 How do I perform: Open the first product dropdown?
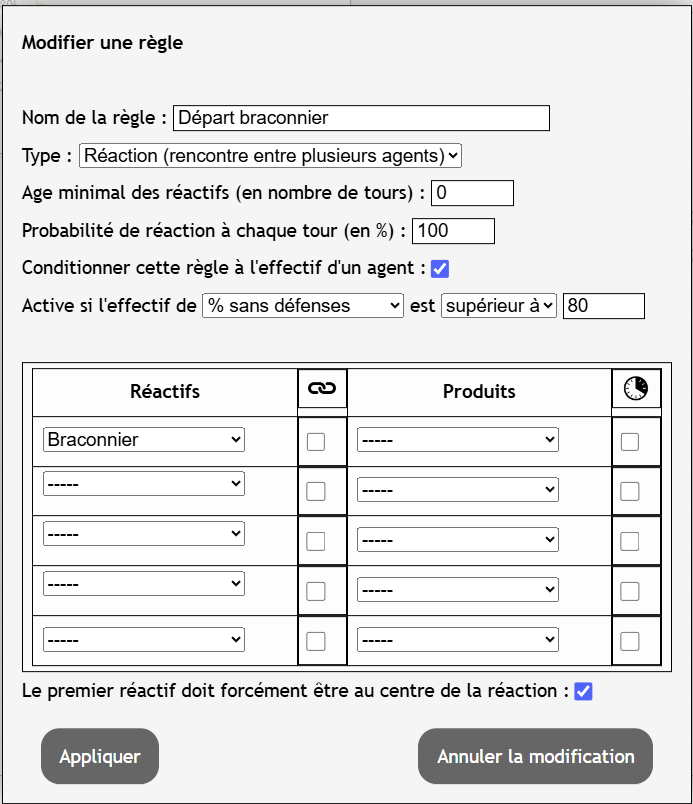point(458,439)
